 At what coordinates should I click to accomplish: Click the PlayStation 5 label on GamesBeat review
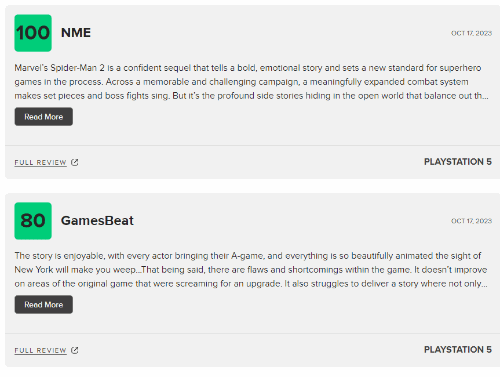click(458, 349)
